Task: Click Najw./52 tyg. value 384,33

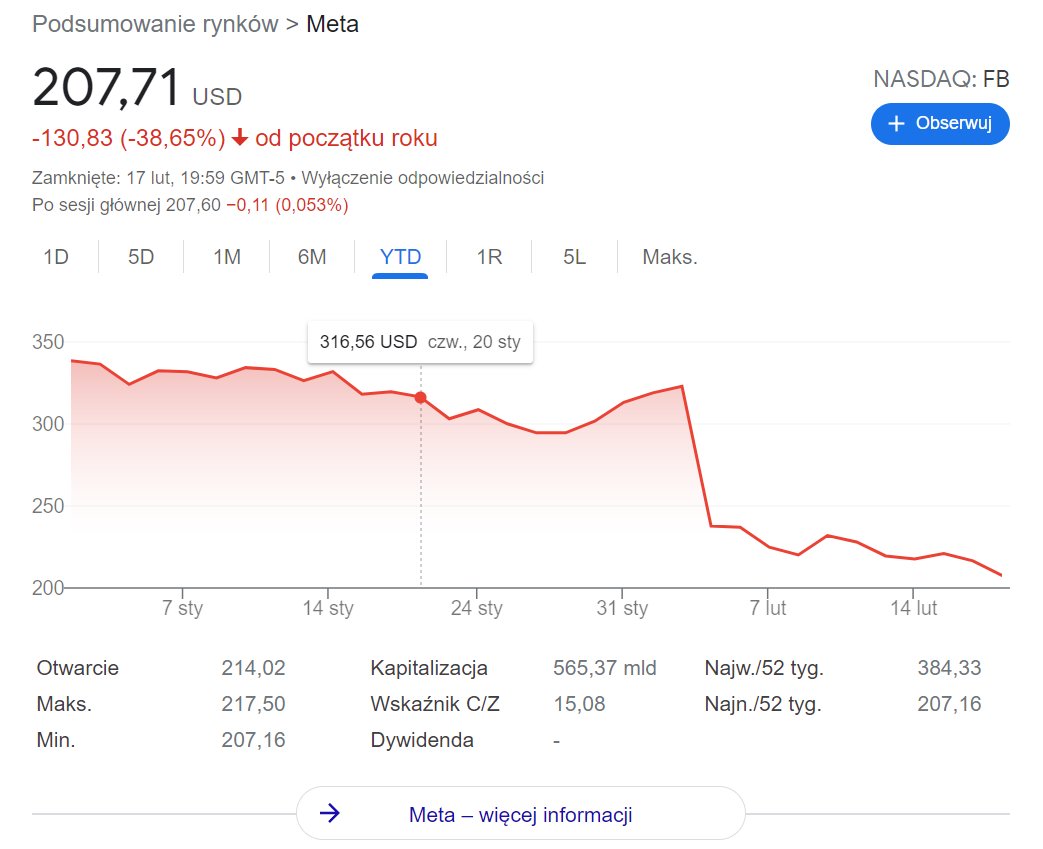Action: (x=949, y=668)
